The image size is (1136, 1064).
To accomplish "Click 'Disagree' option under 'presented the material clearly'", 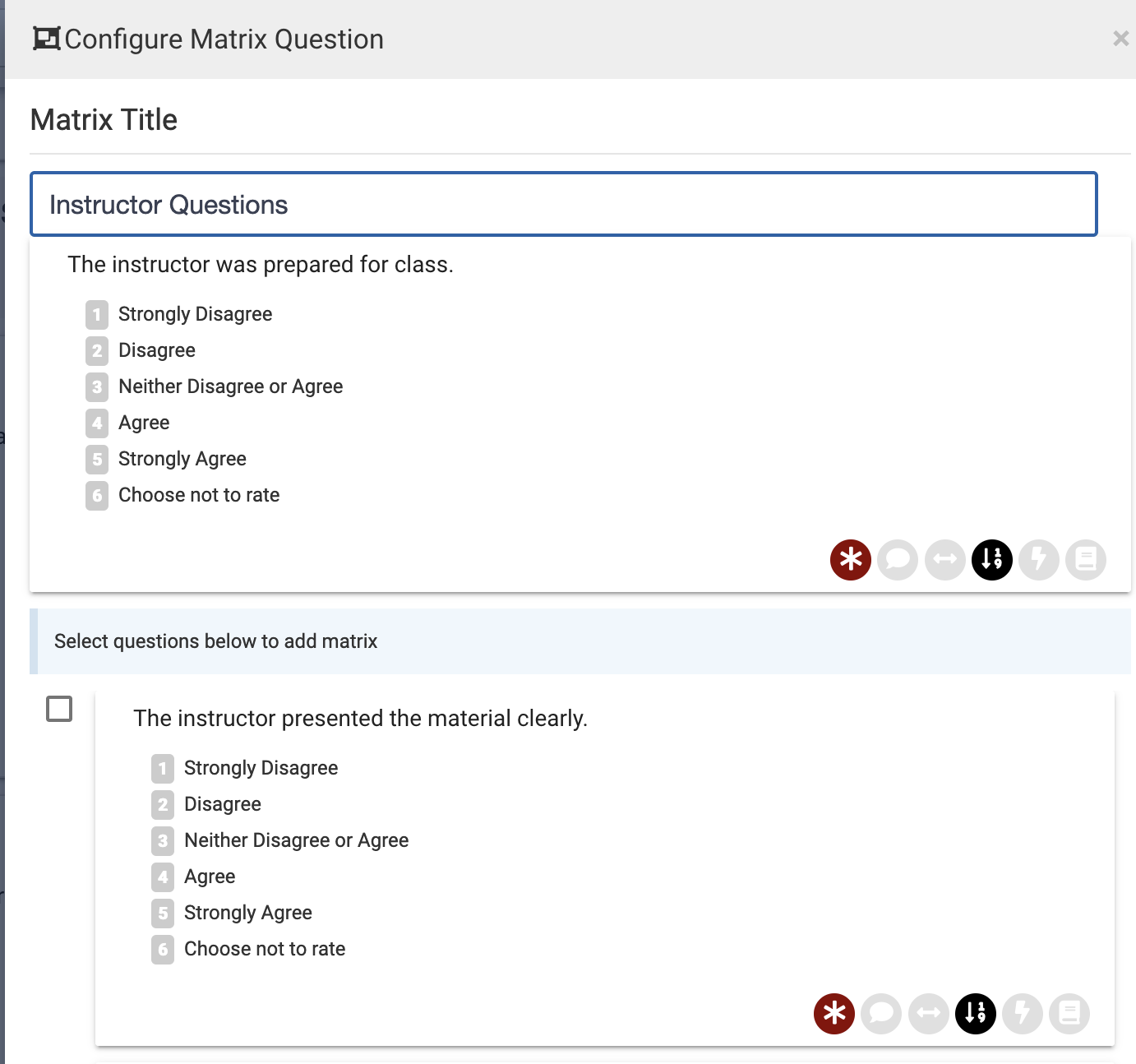I will (223, 804).
